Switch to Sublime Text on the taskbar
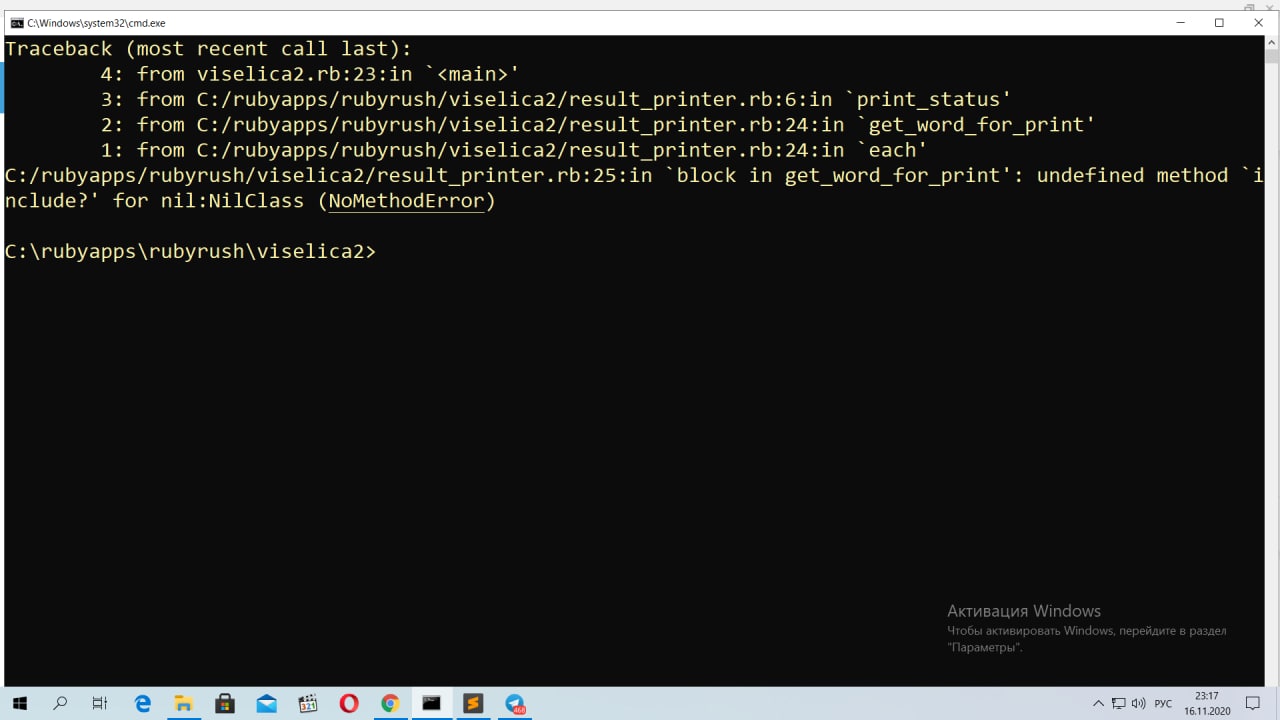Viewport: 1280px width, 720px height. [473, 703]
